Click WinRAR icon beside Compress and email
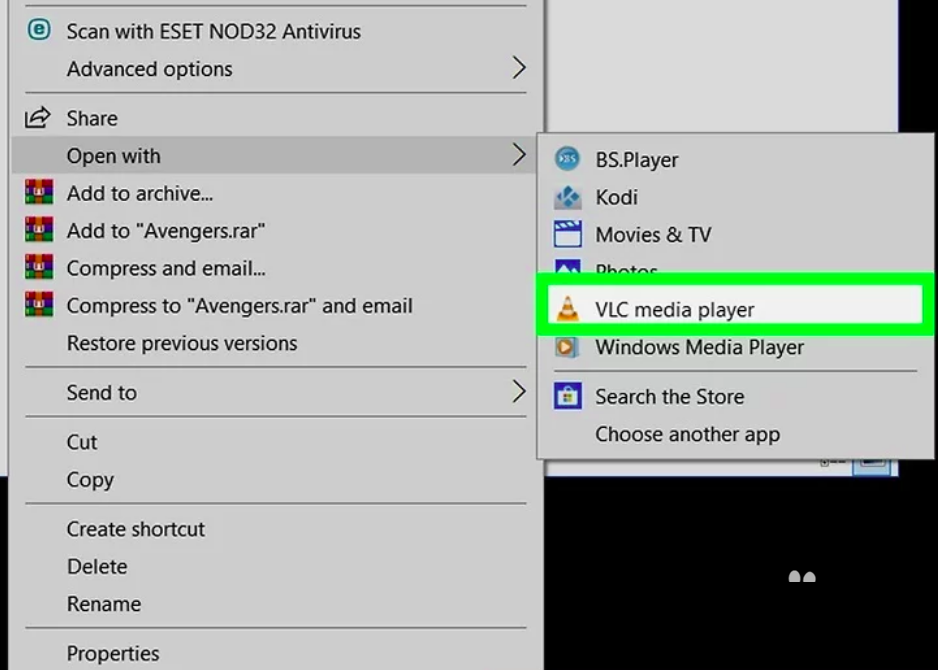Screen dimensions: 938x670 pyautogui.click(x=39, y=267)
